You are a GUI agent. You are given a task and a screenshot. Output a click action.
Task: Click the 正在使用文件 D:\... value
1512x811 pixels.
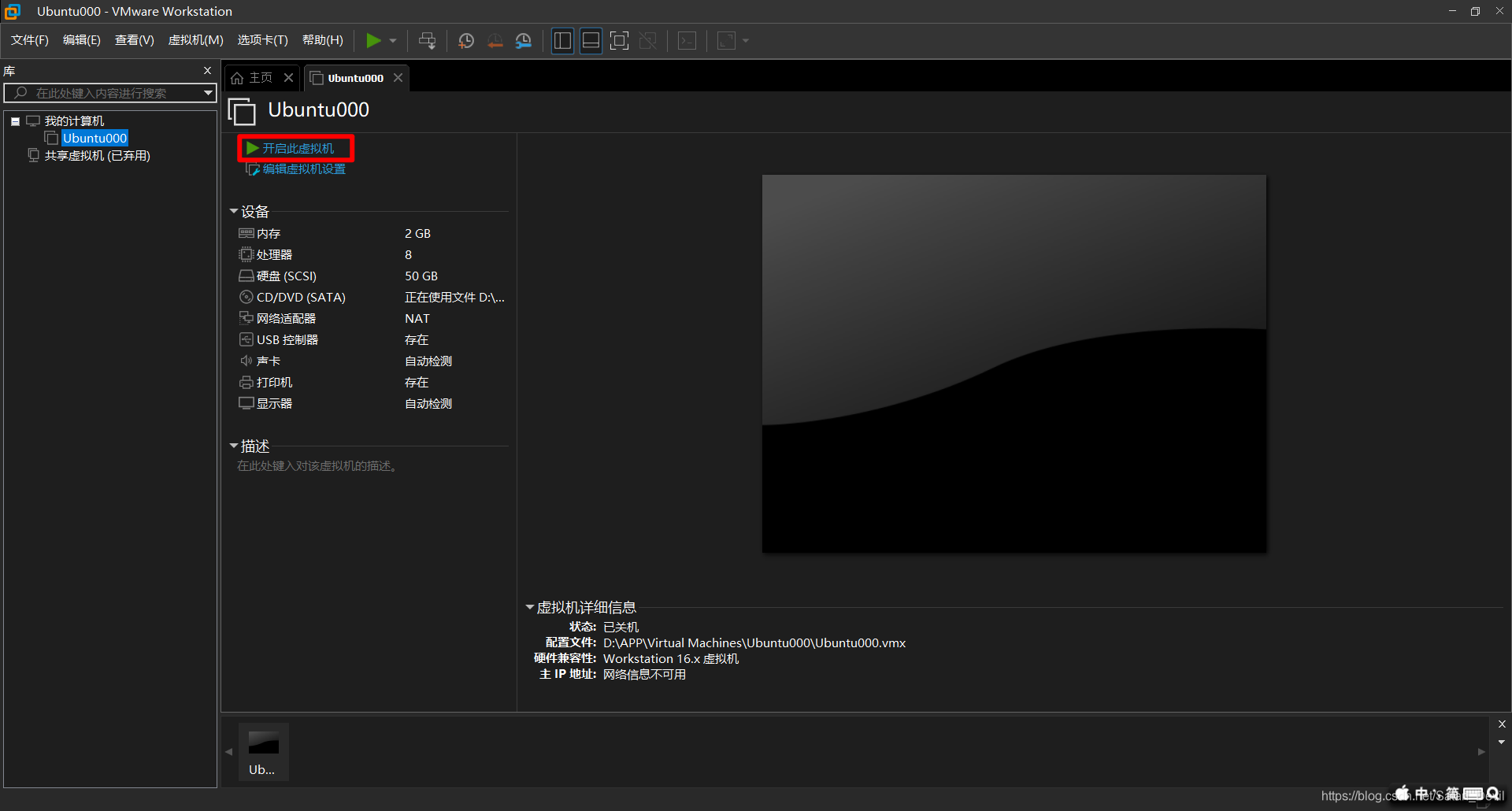coord(454,297)
